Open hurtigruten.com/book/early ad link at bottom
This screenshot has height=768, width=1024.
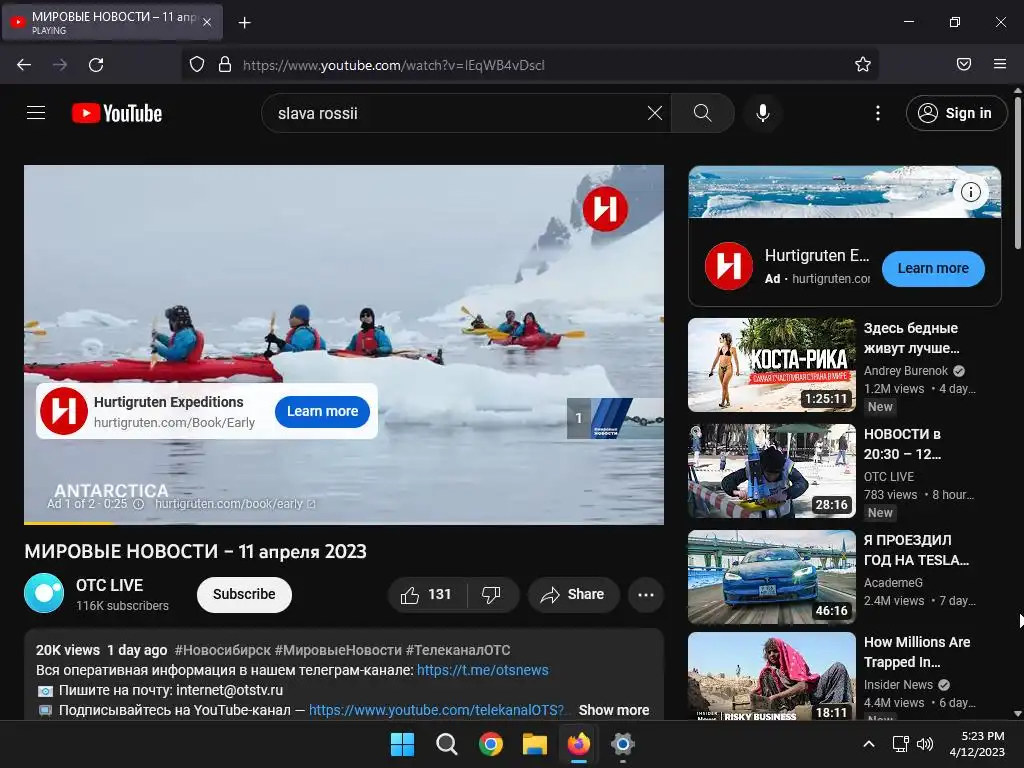tap(235, 504)
